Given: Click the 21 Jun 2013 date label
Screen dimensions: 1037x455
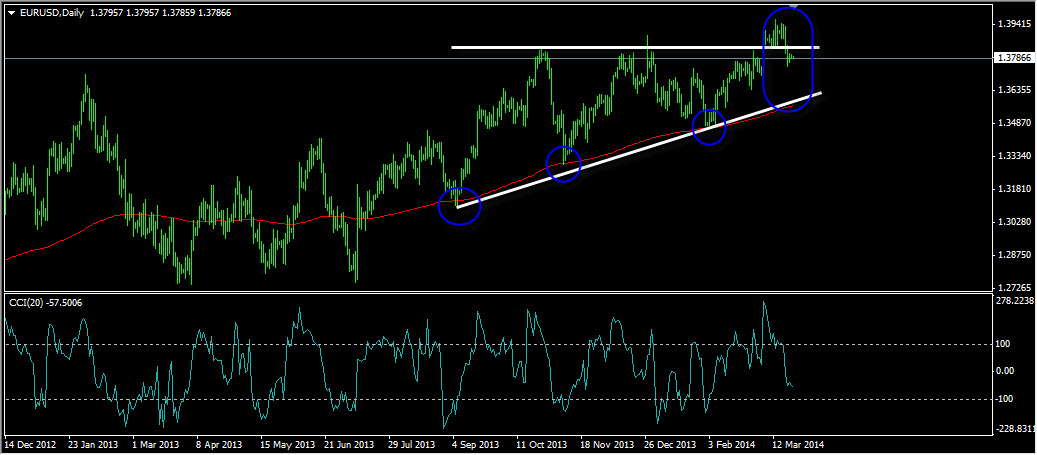Looking at the screenshot, I should click(x=349, y=444).
